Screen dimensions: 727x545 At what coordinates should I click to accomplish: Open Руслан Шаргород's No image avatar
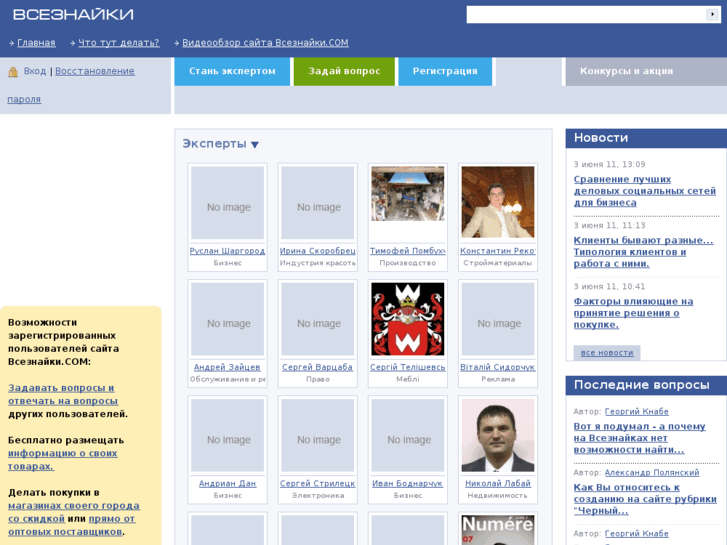click(x=228, y=203)
